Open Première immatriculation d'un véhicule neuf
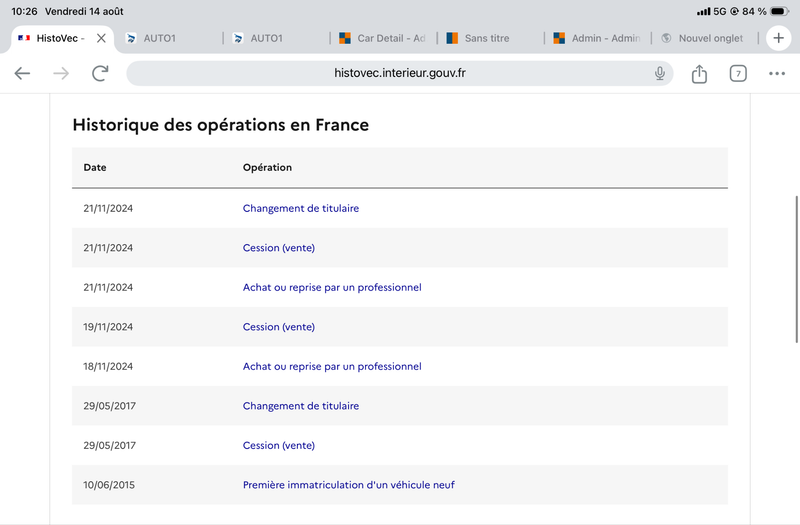 click(x=348, y=485)
